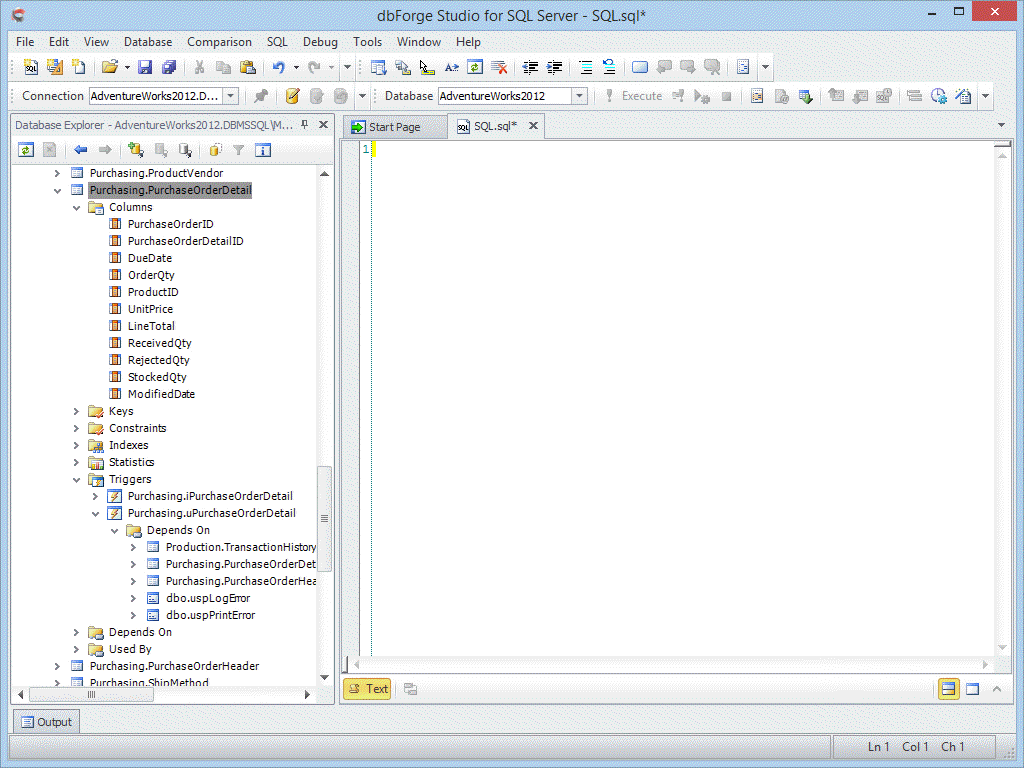The image size is (1024, 768).
Task: Click the Output button at bottom
Action: 46,722
